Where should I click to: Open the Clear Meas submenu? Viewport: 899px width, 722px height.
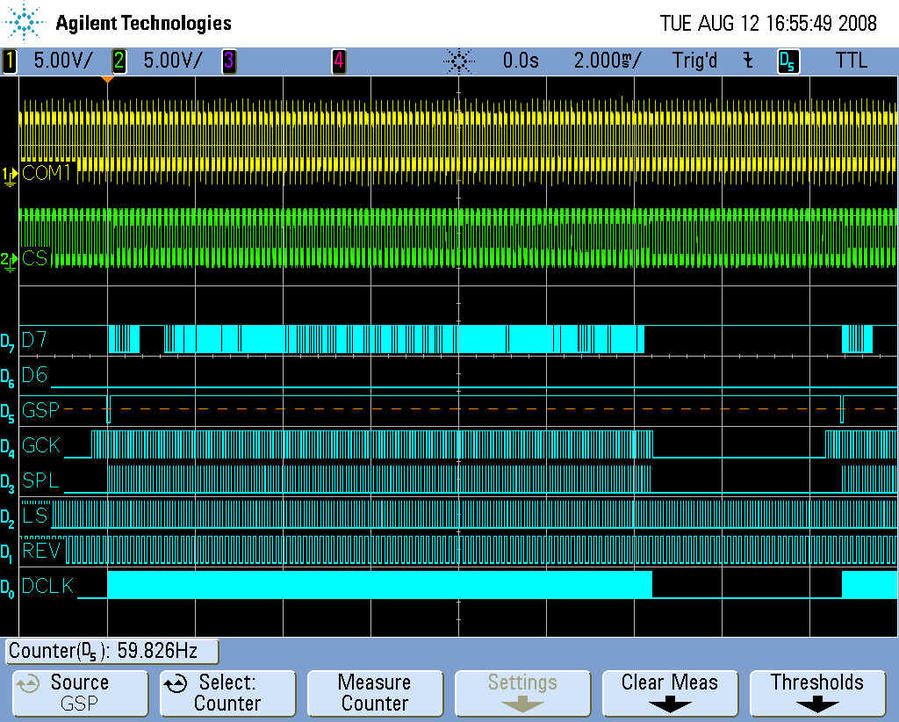pos(669,692)
